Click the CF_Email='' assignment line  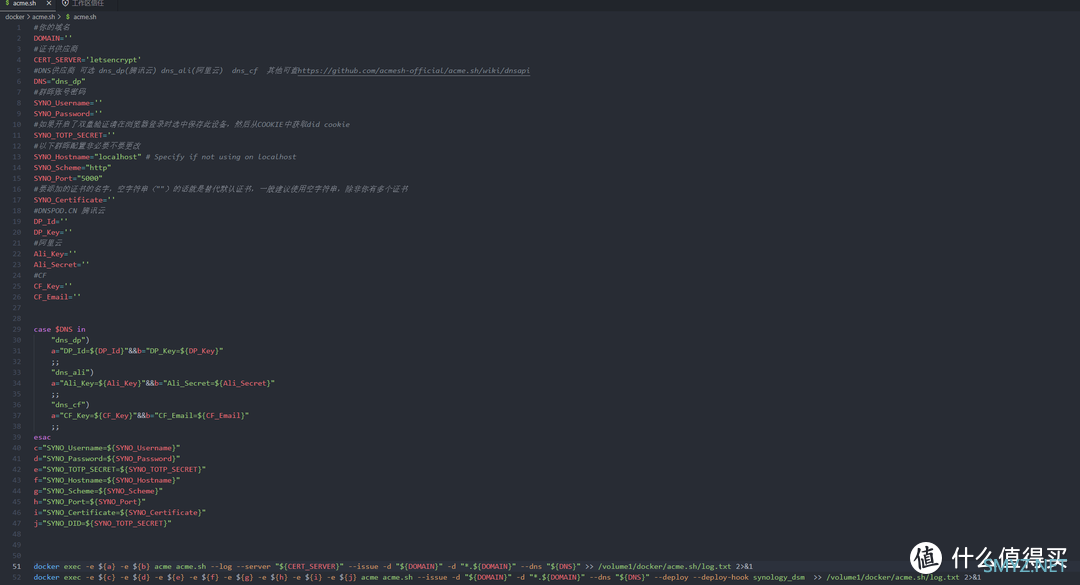pos(57,297)
